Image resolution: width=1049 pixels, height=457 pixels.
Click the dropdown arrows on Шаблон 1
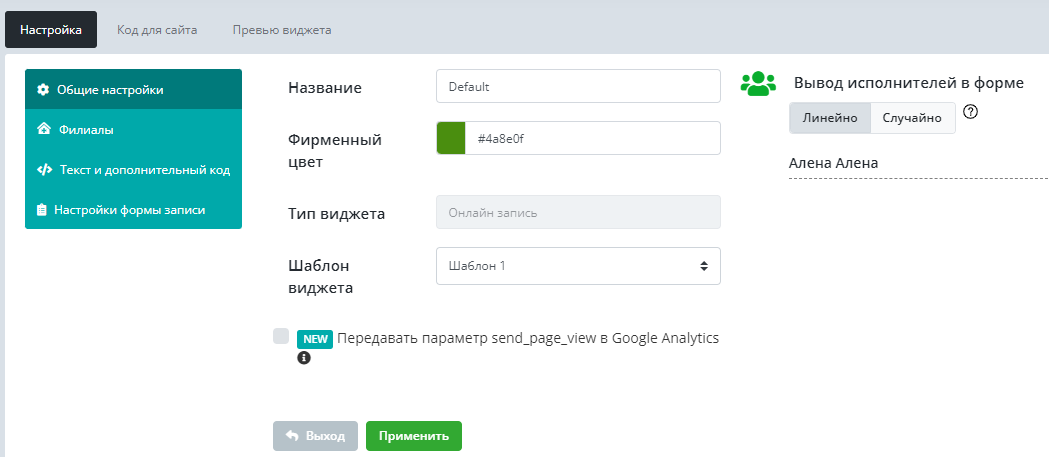[704, 266]
